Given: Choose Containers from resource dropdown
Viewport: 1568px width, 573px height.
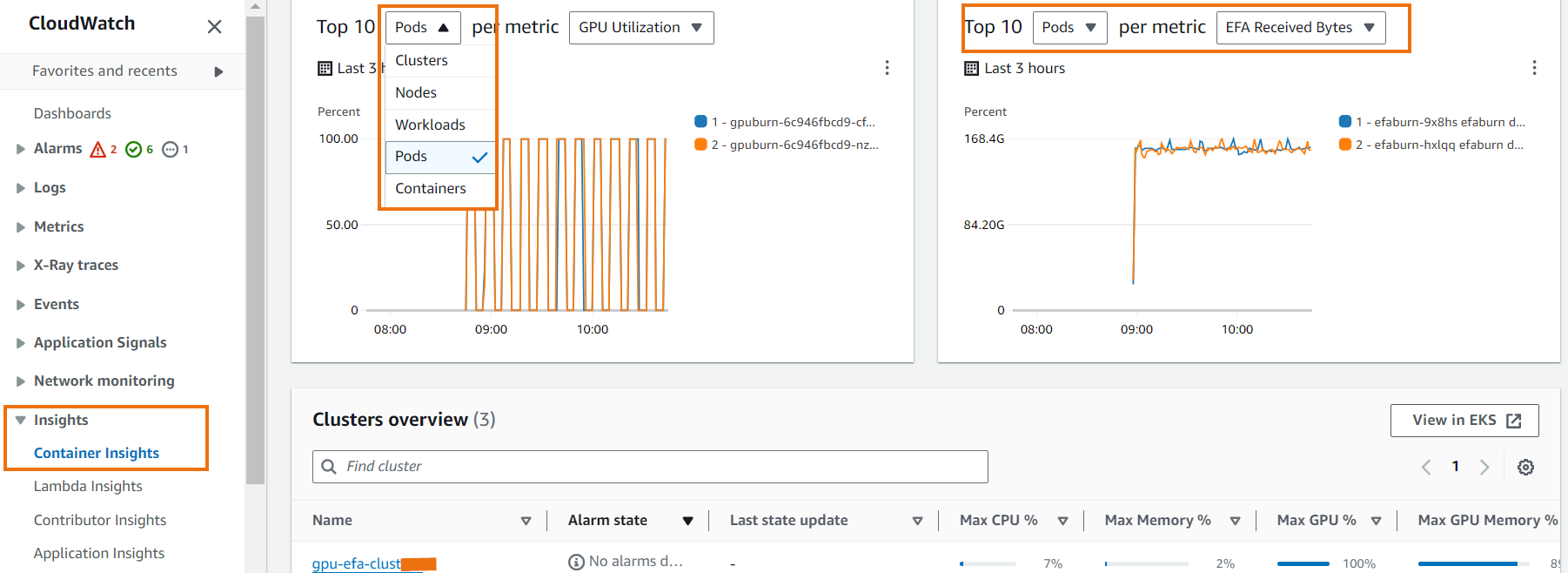Looking at the screenshot, I should (x=440, y=188).
